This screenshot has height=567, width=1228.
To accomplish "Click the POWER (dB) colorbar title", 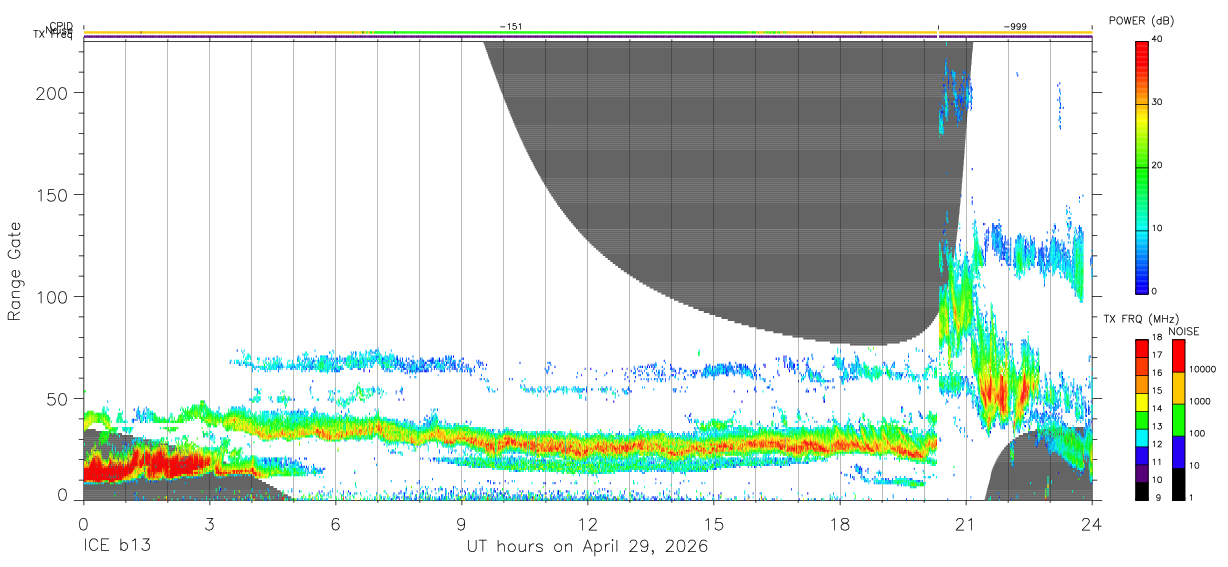I will tap(1141, 21).
